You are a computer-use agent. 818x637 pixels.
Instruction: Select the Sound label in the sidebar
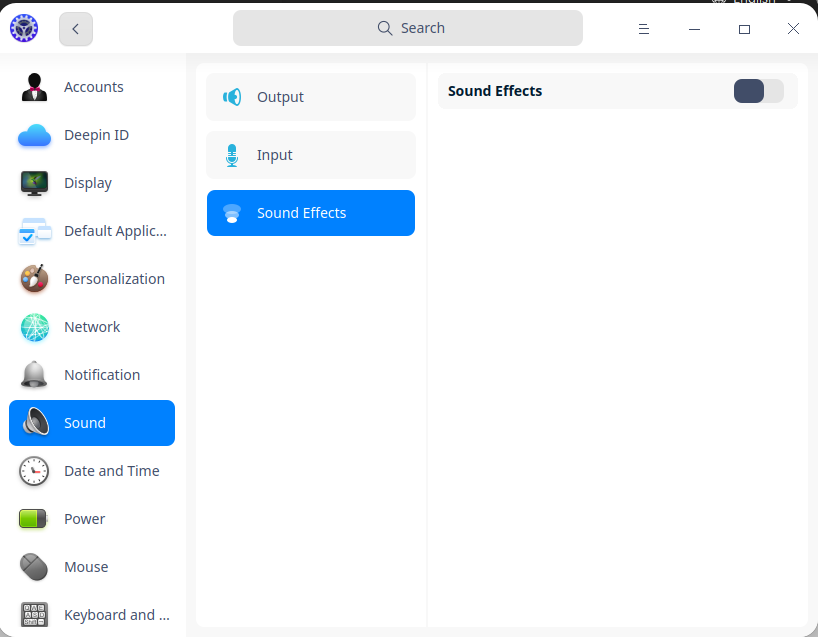[85, 423]
